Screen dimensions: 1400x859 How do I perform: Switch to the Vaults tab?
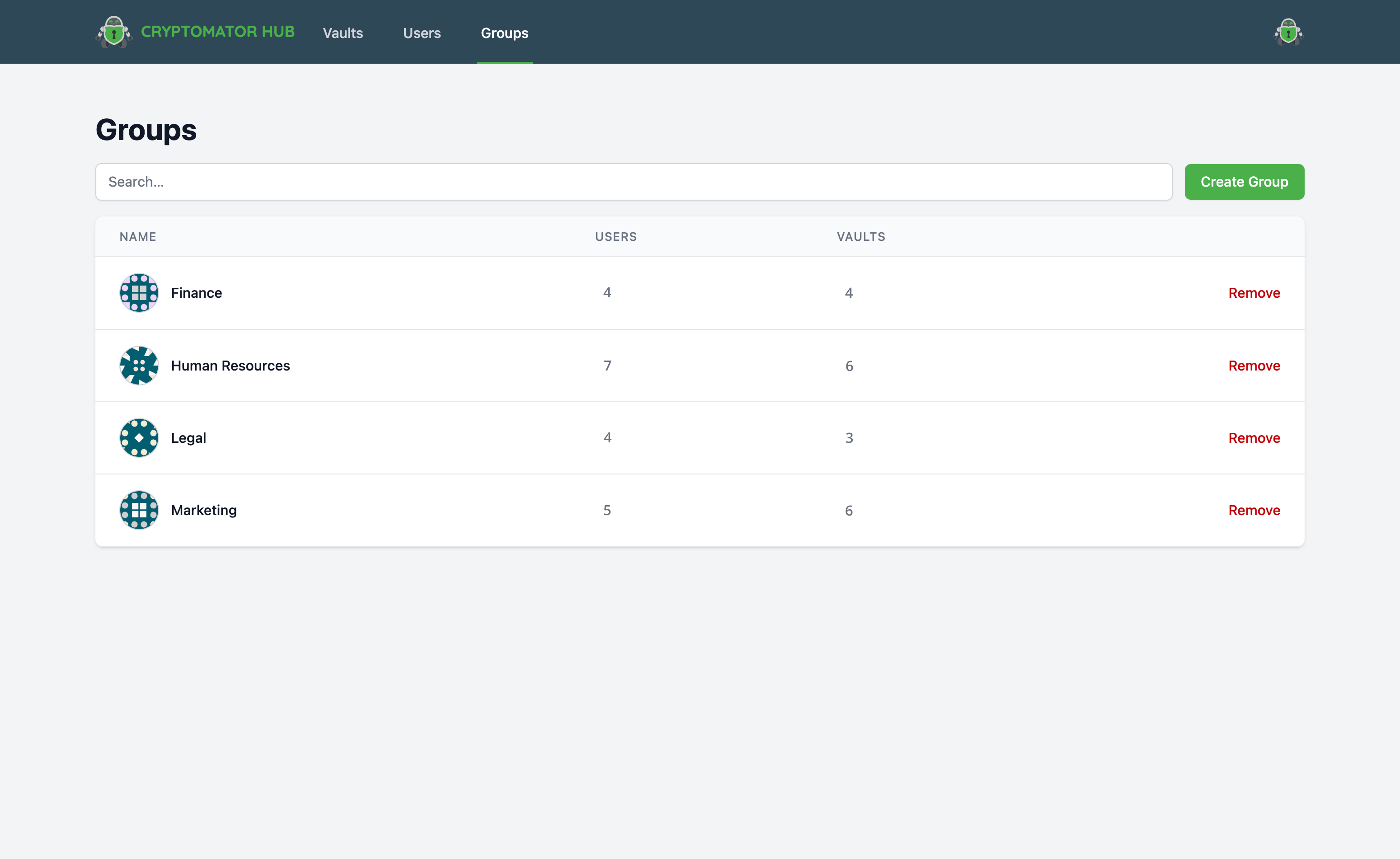[342, 33]
